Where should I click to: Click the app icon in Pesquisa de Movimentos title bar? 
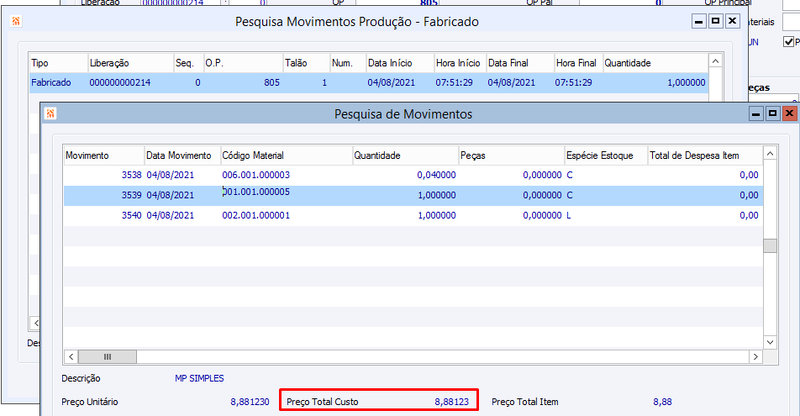(50, 114)
